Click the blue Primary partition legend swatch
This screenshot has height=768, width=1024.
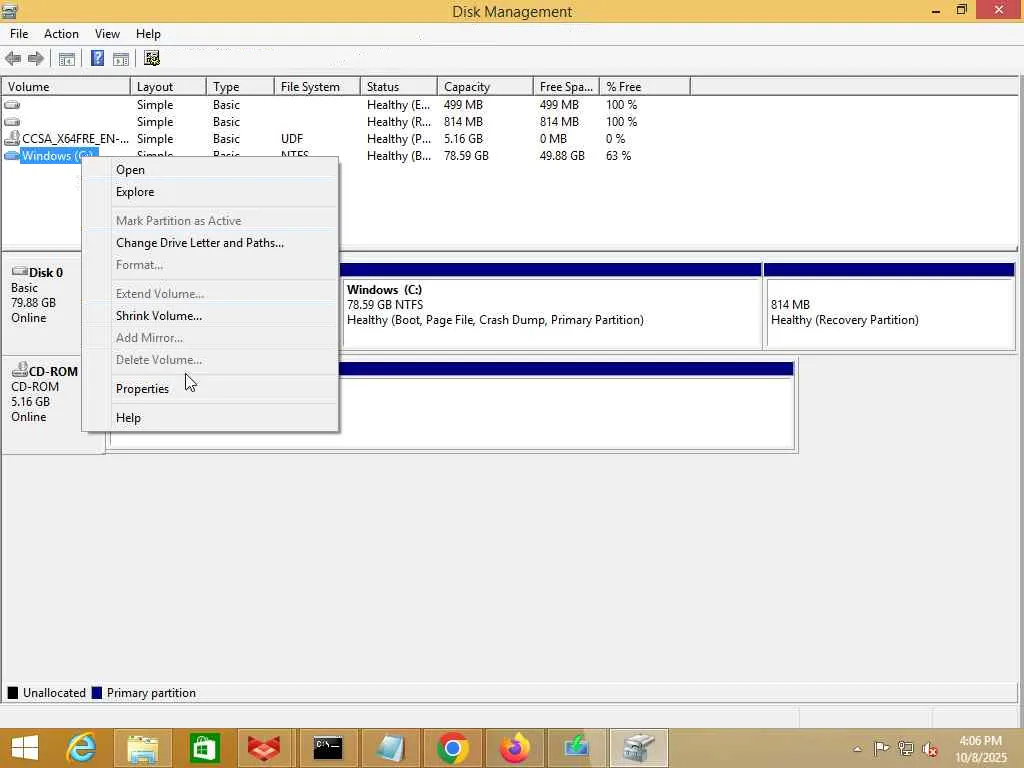coord(97,693)
